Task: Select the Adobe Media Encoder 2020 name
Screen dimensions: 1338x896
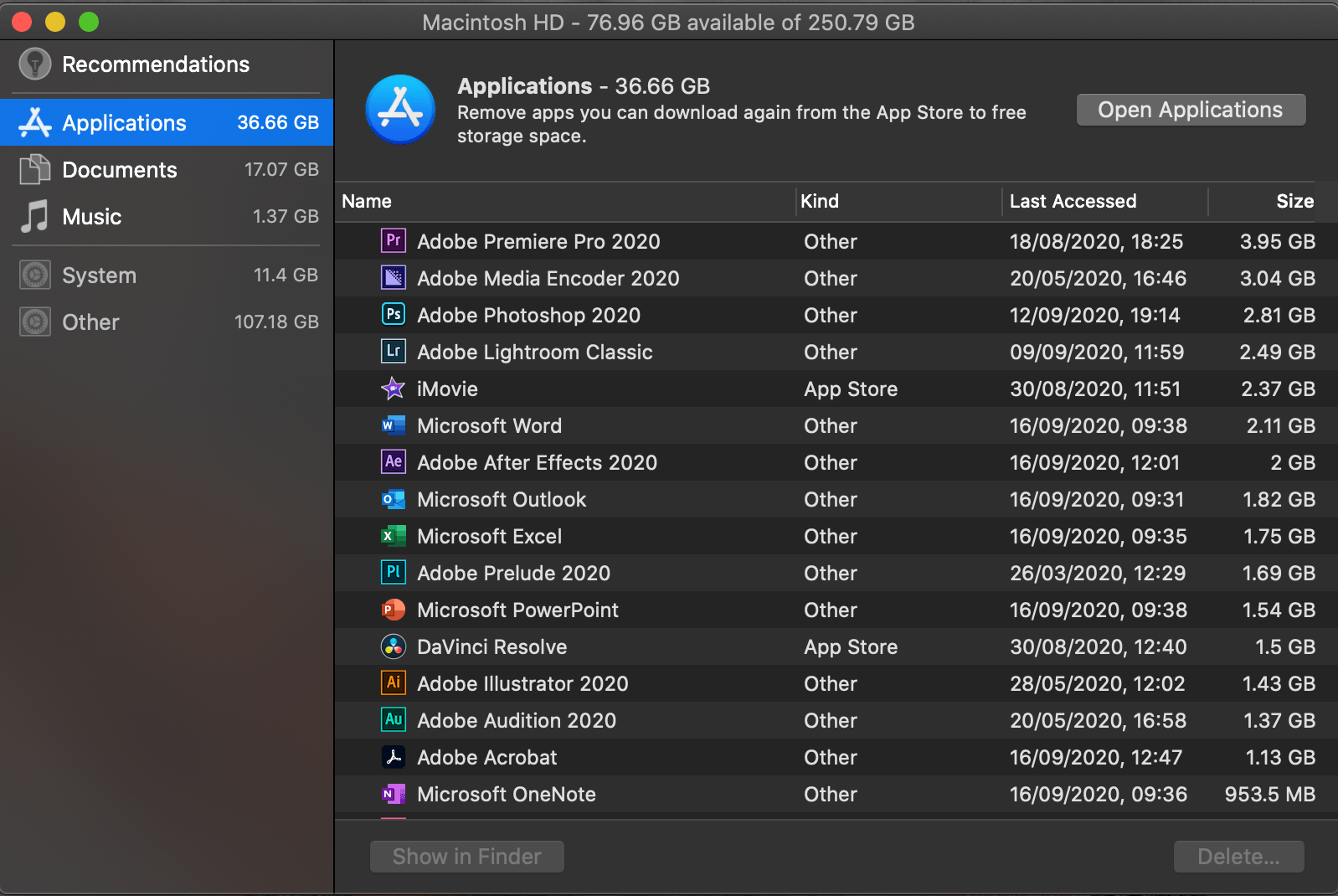Action: pyautogui.click(x=548, y=278)
